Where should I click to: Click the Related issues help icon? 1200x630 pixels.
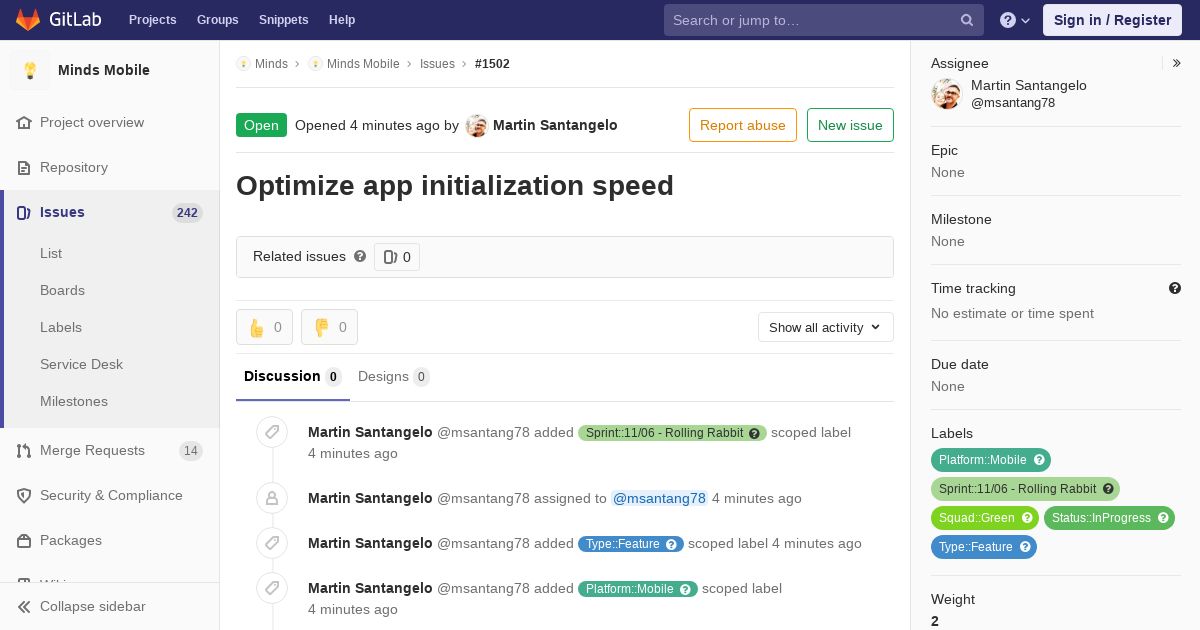click(x=360, y=256)
